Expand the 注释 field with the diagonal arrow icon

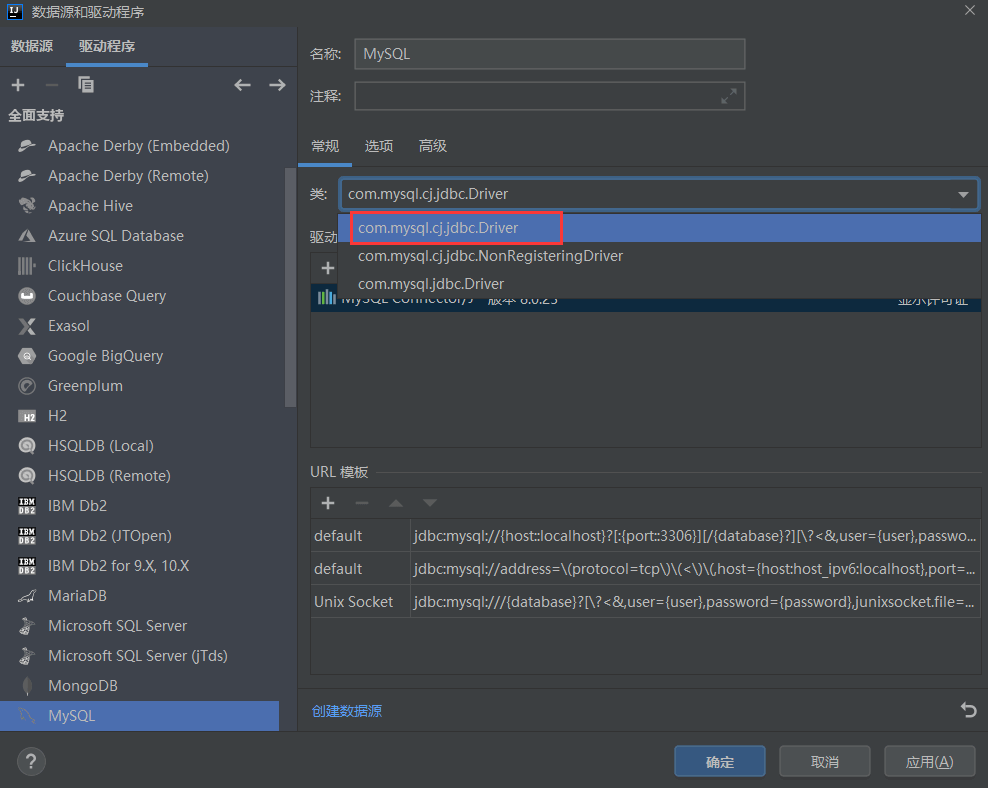click(x=731, y=96)
